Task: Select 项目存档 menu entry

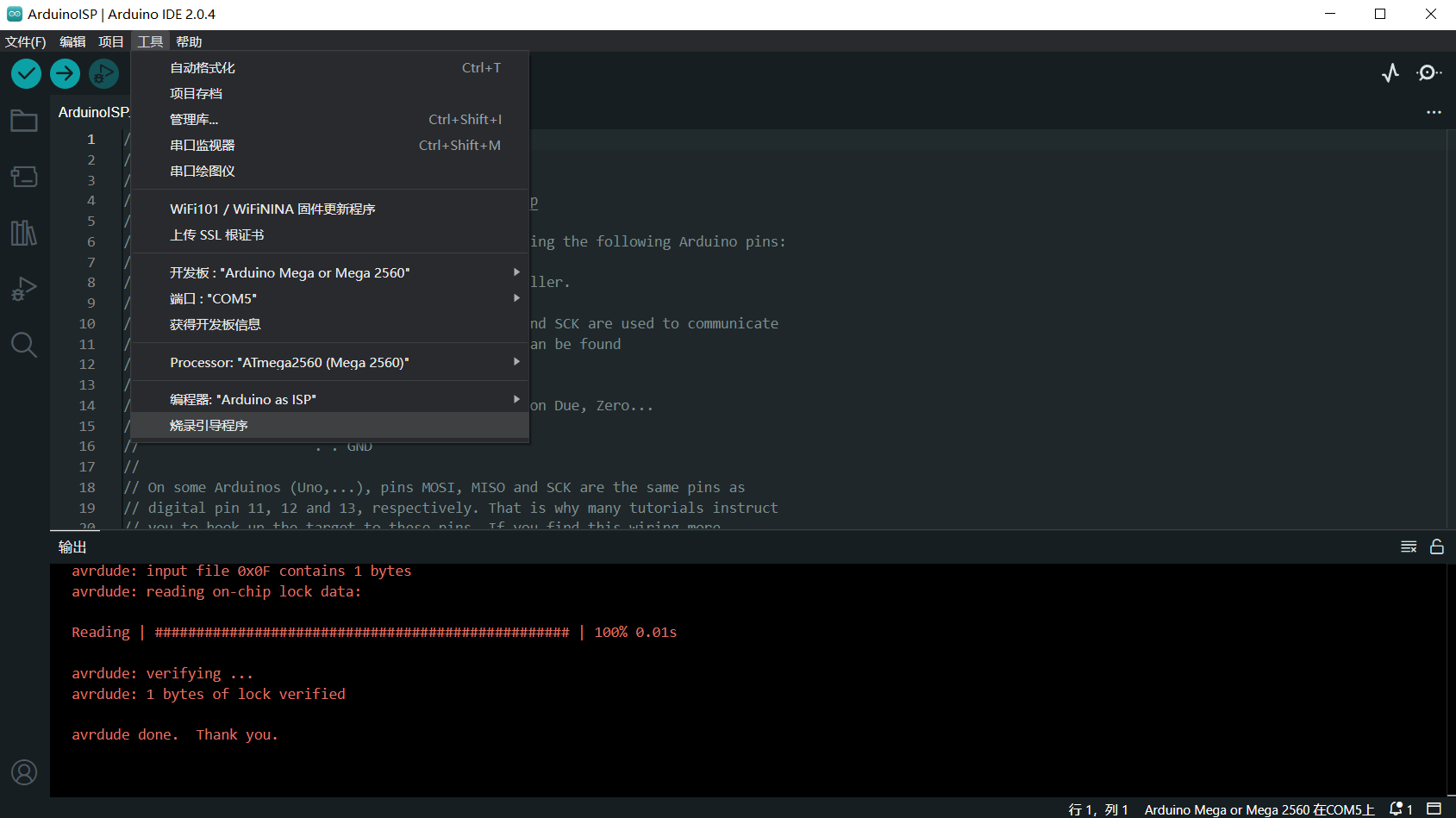Action: point(330,94)
